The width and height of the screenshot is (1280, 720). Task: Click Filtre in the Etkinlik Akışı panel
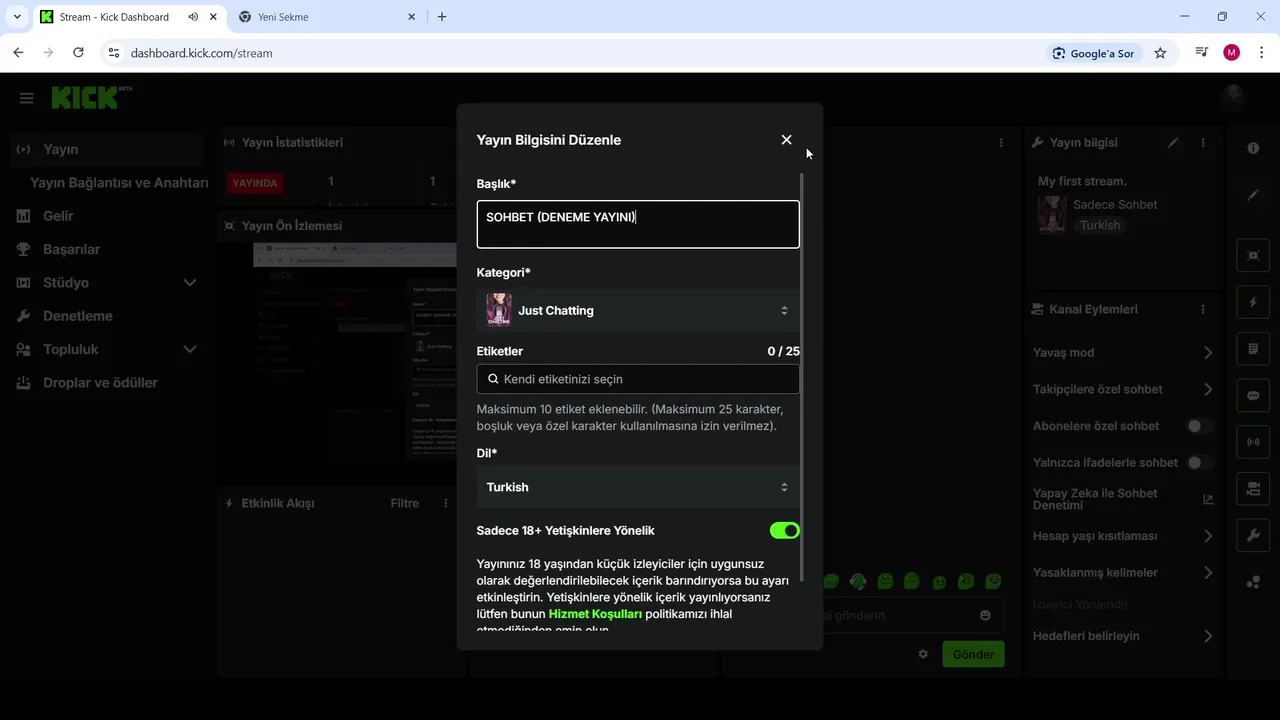(405, 503)
